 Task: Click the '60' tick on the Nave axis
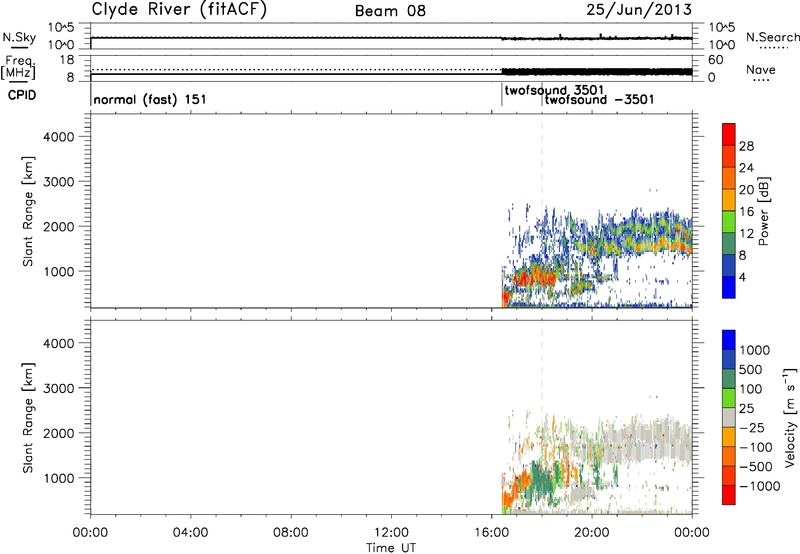click(x=716, y=60)
